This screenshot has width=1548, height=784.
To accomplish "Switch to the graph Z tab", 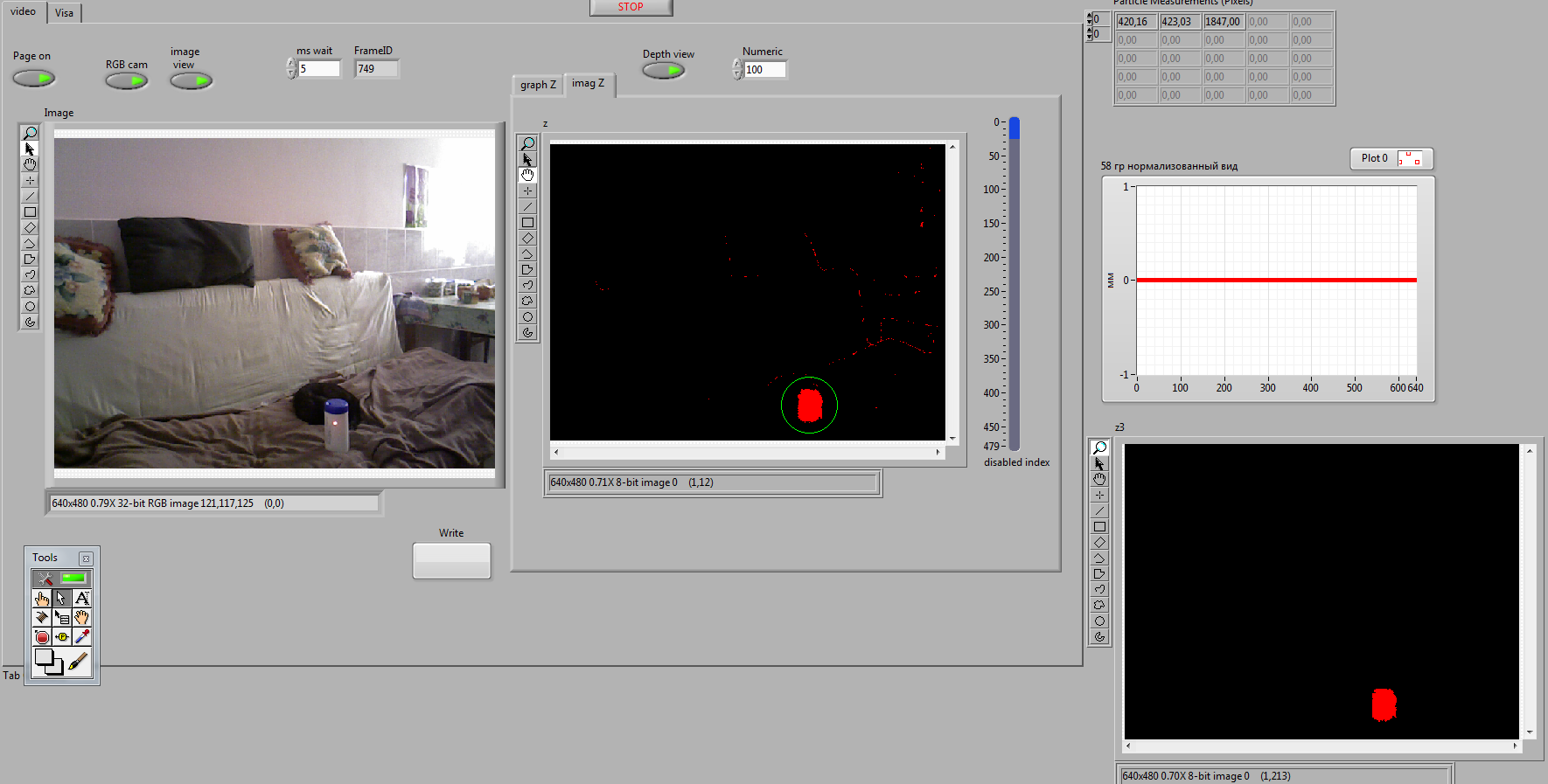I will [538, 85].
